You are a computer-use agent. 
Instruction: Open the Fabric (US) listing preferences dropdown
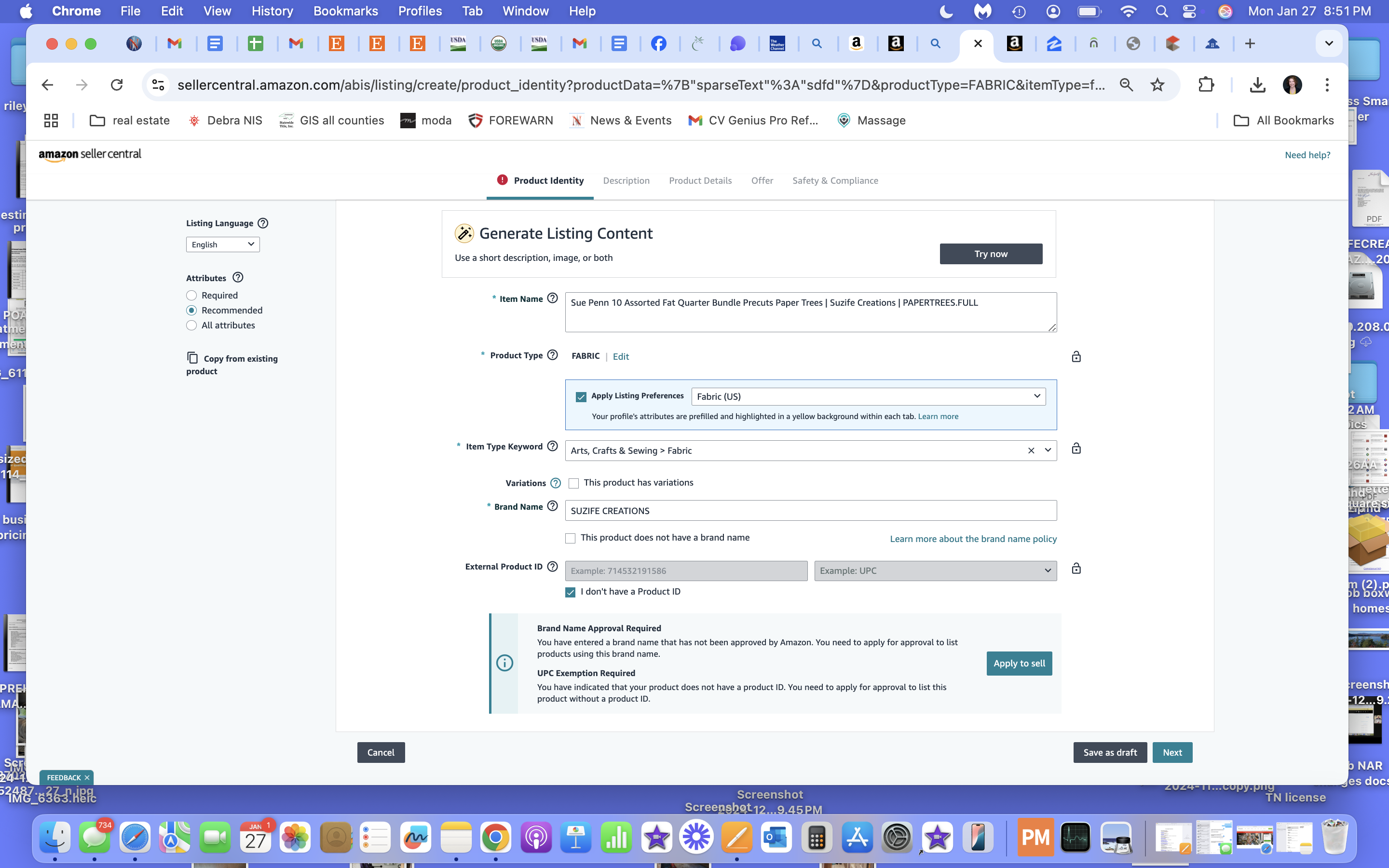coord(869,396)
